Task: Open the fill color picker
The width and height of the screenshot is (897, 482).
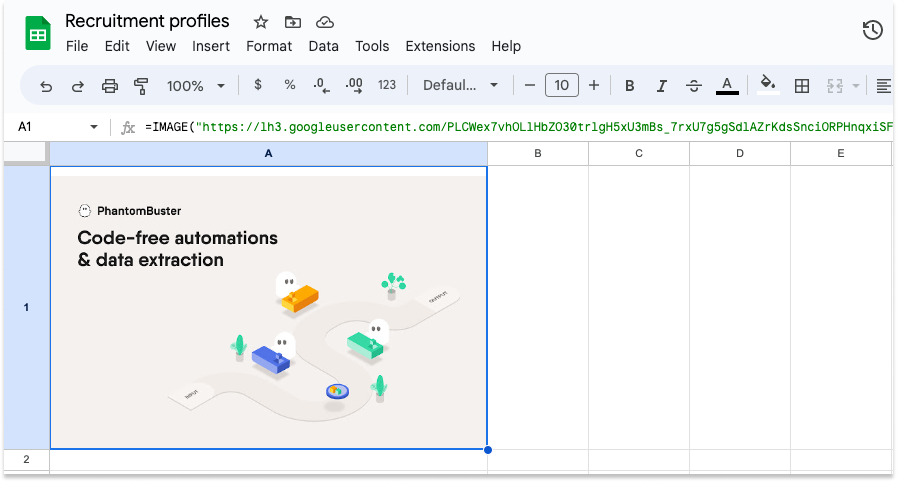Action: coord(768,86)
